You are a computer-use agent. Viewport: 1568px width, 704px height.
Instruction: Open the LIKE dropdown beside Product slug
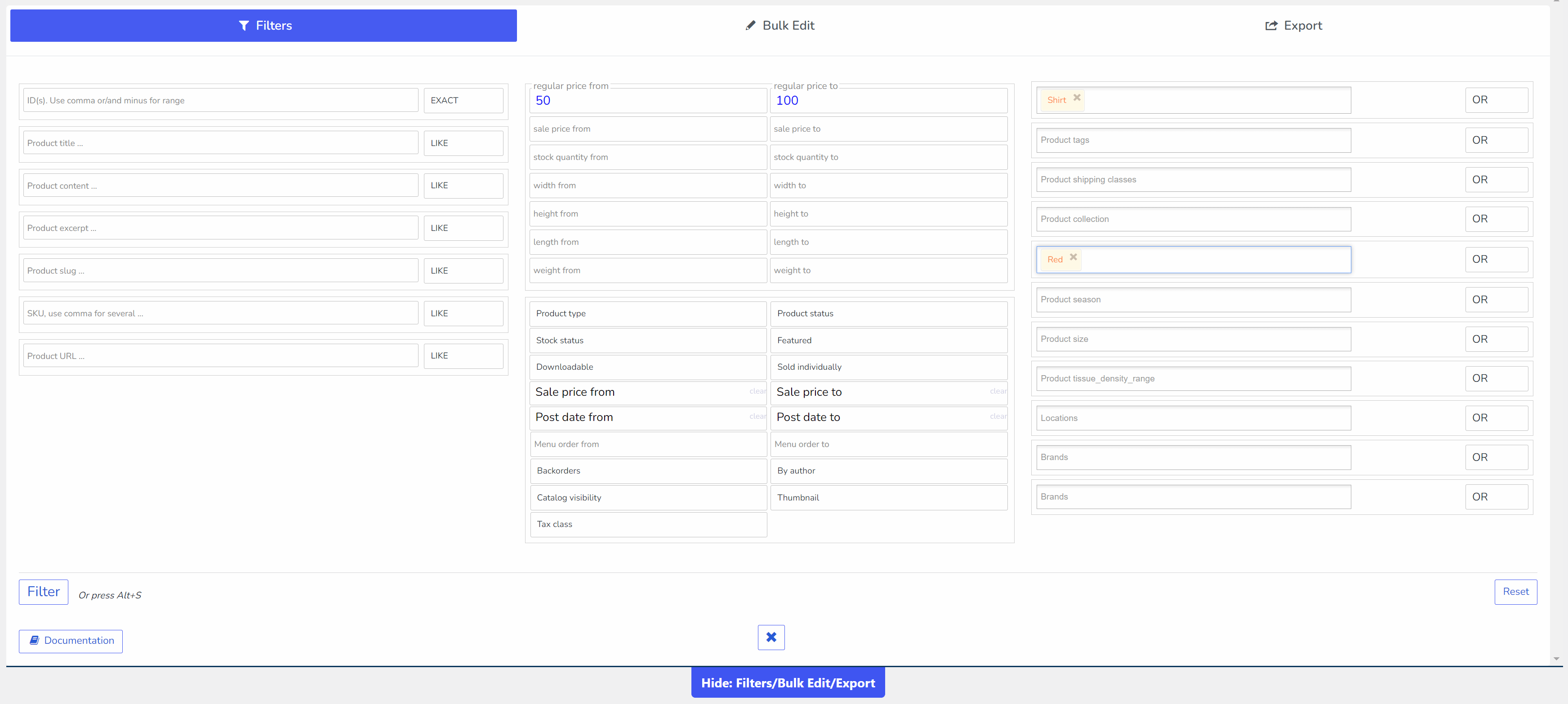pos(463,271)
